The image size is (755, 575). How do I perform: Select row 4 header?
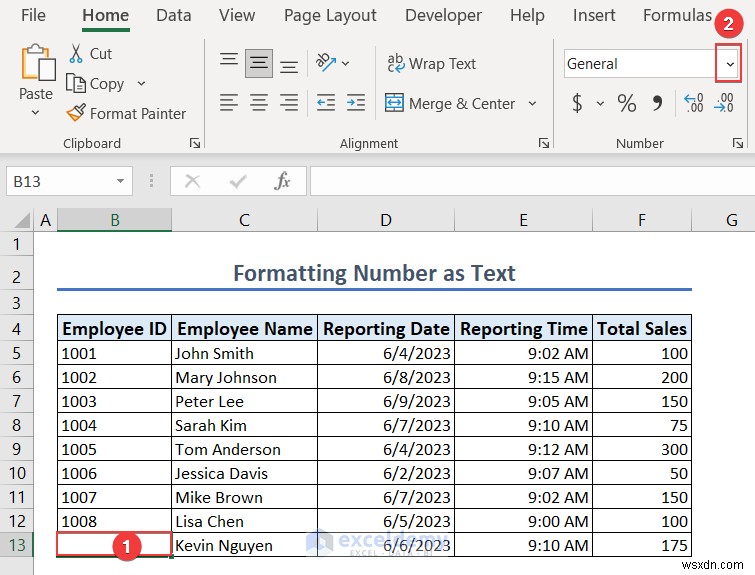[x=16, y=328]
